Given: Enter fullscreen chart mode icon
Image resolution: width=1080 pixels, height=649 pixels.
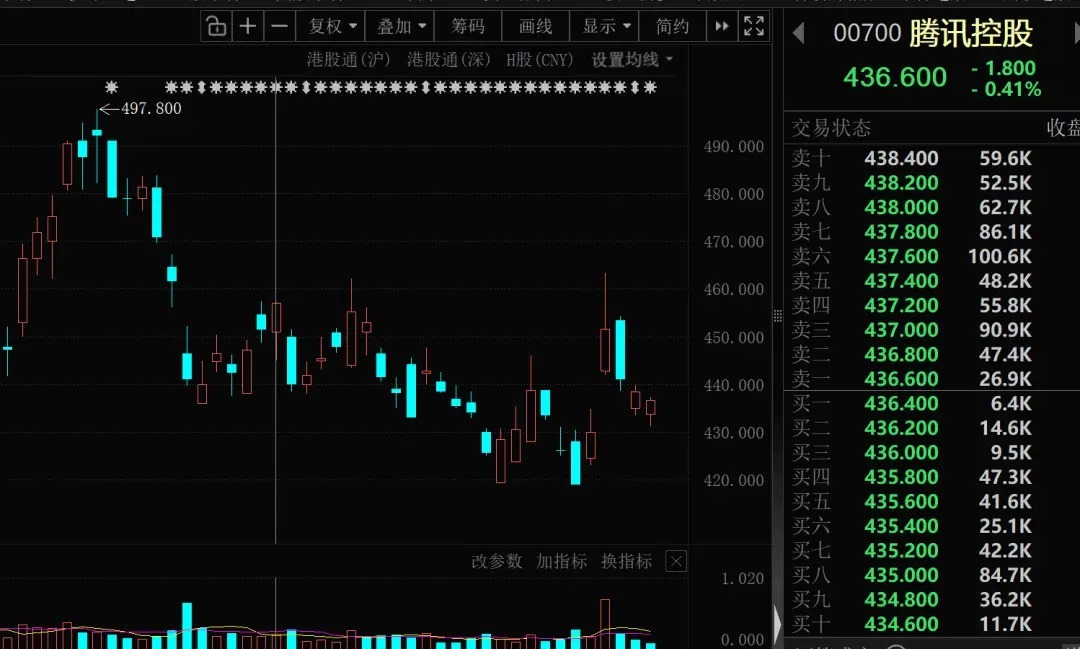Looking at the screenshot, I should (x=754, y=26).
